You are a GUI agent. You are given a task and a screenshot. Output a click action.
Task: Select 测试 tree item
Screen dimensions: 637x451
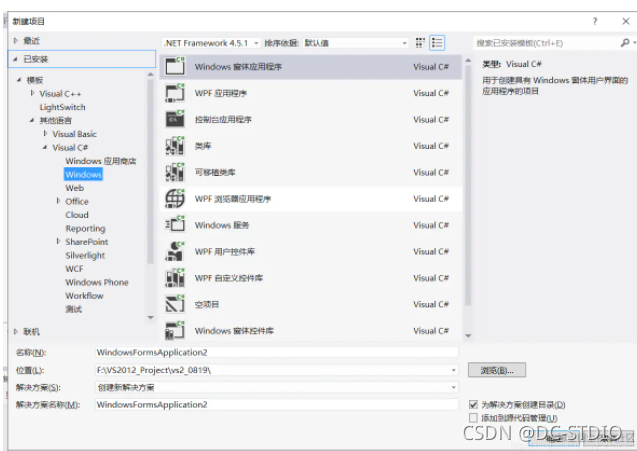(74, 309)
